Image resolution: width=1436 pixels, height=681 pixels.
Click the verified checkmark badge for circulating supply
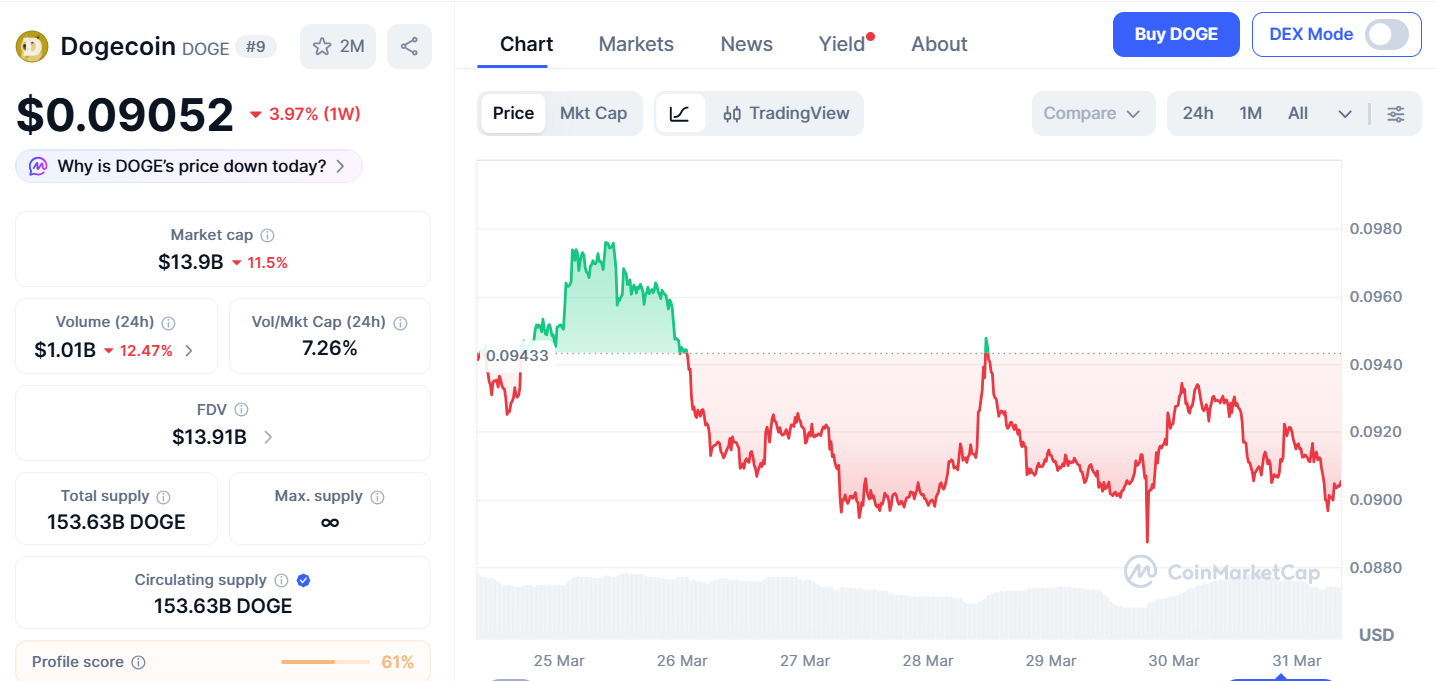tap(303, 580)
